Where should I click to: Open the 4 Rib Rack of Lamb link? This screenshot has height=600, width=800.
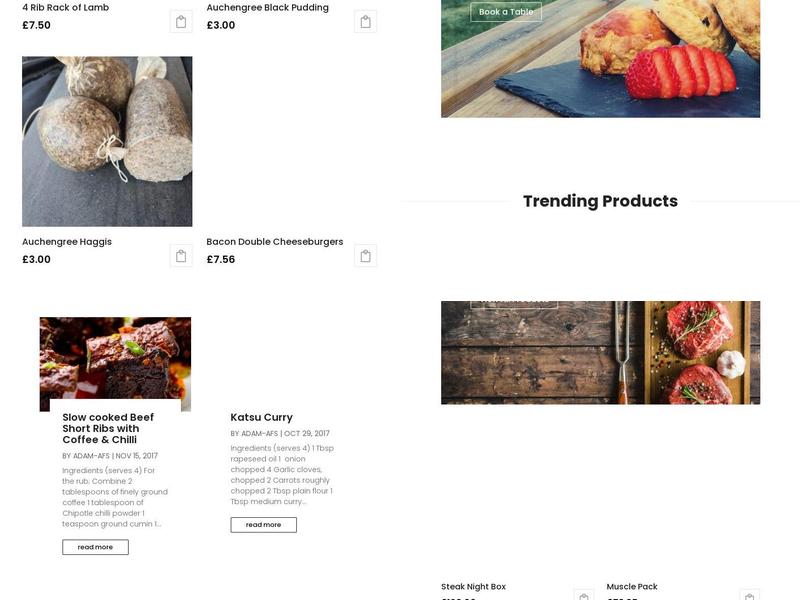pyautogui.click(x=65, y=8)
